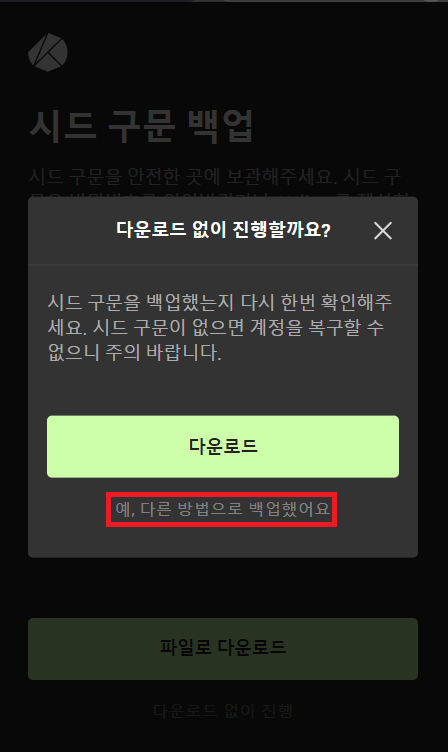This screenshot has width=448, height=752.
Task: Click blank space between warning text and 다운로드
Action: point(223,389)
